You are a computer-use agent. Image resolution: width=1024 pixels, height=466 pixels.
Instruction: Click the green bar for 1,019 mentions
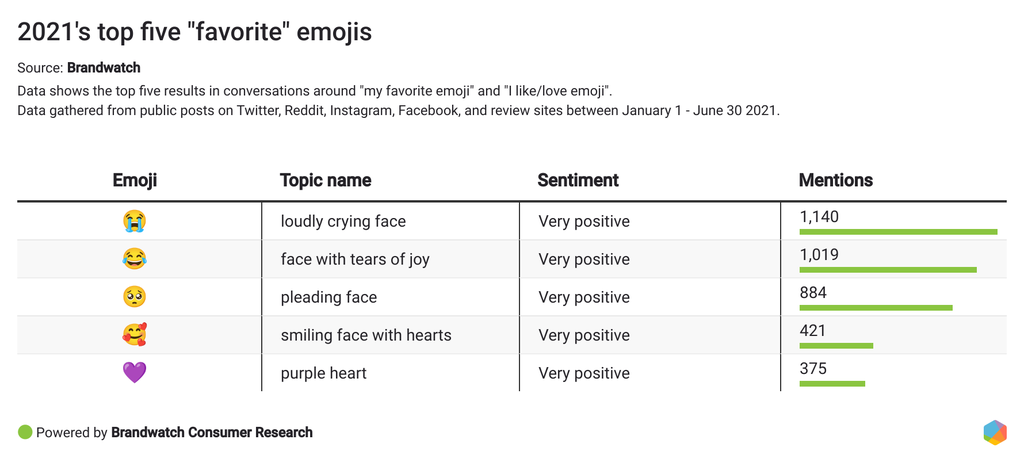pyautogui.click(x=888, y=270)
